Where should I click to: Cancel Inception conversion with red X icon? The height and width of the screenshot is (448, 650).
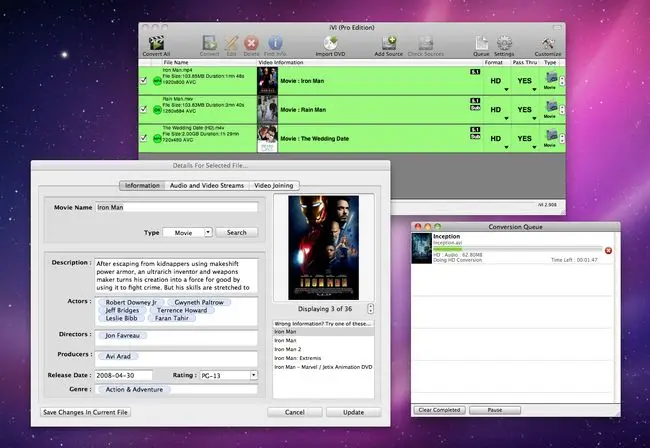coord(608,250)
